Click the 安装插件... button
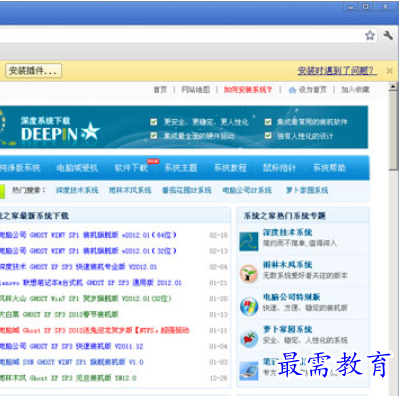This screenshot has width=399, height=396. 33,71
